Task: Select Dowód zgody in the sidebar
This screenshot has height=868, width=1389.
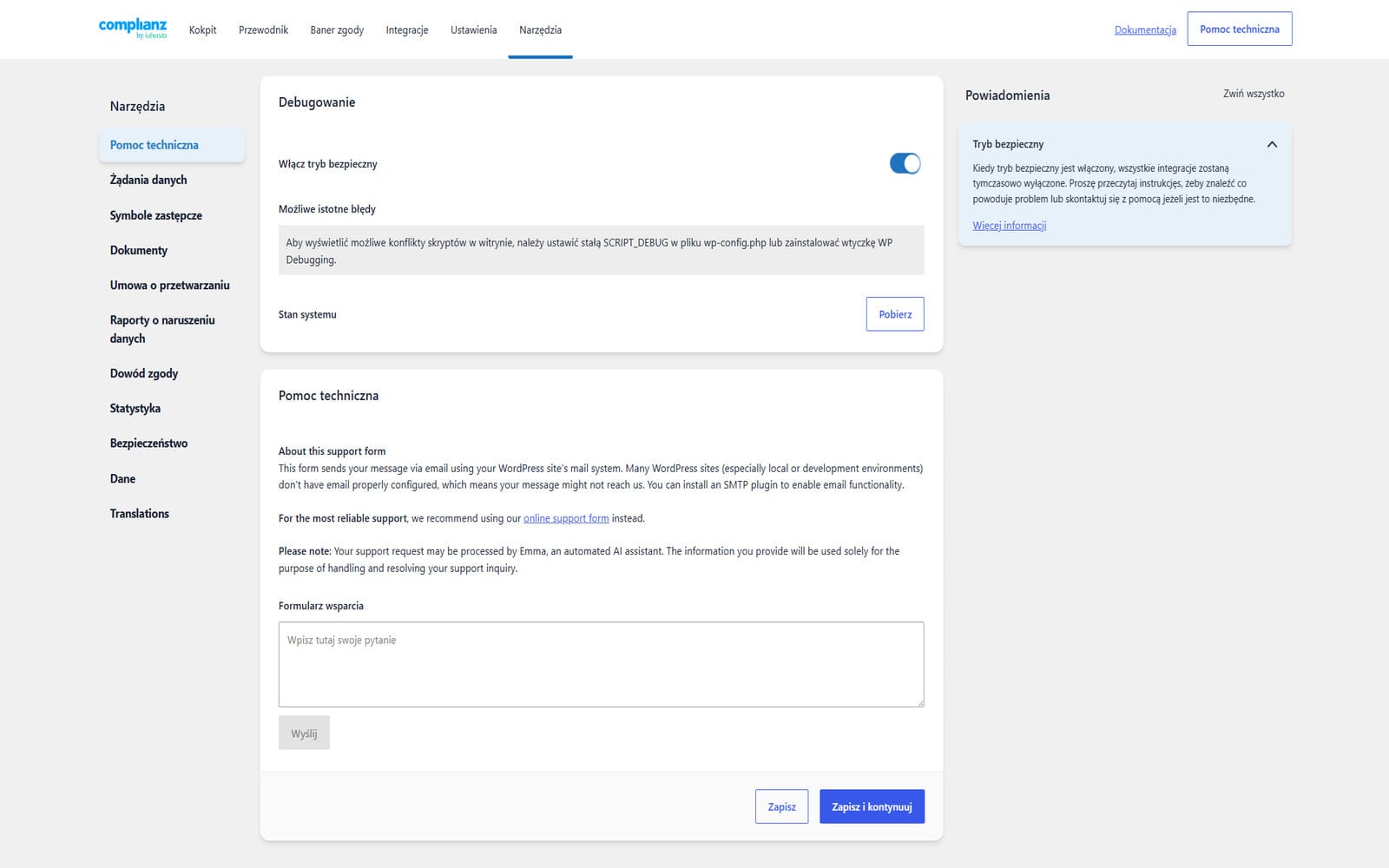Action: (x=143, y=373)
